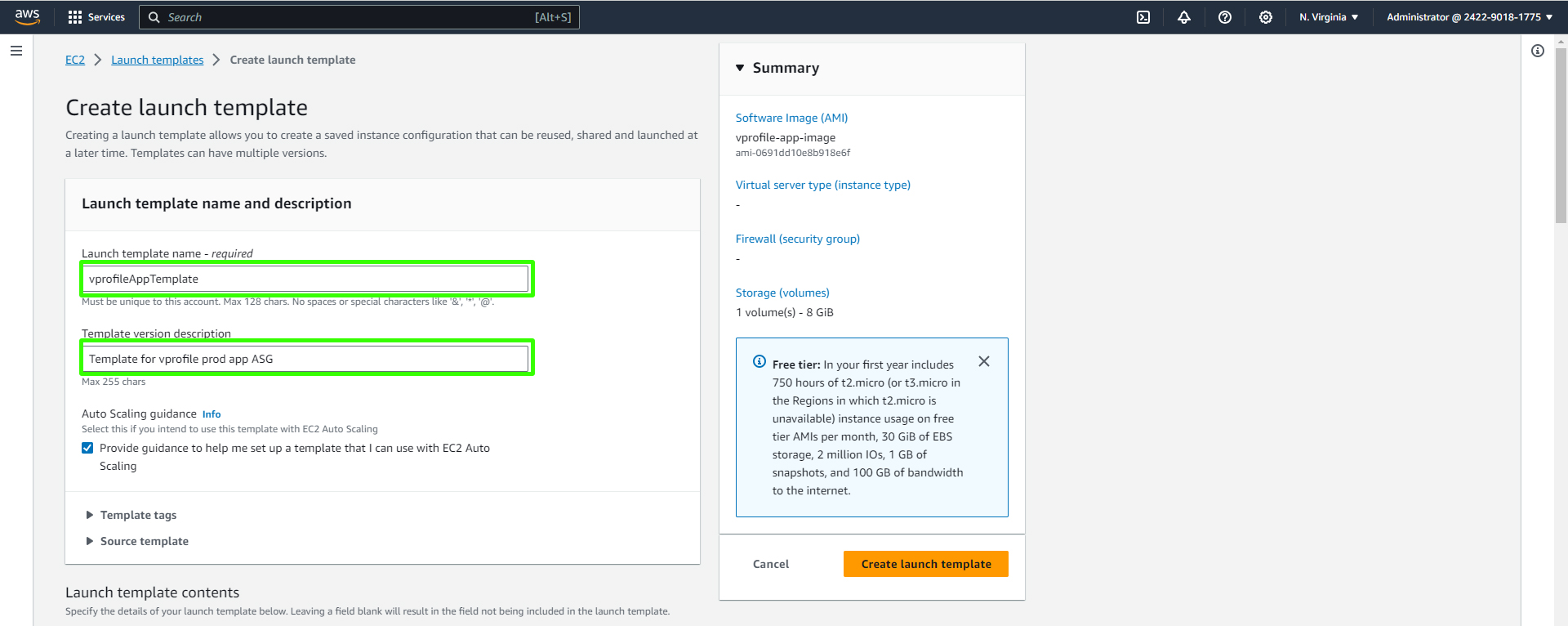Screen dimensions: 1568x626
Task: Open the Auto Scaling guidance Info link
Action: pyautogui.click(x=212, y=414)
